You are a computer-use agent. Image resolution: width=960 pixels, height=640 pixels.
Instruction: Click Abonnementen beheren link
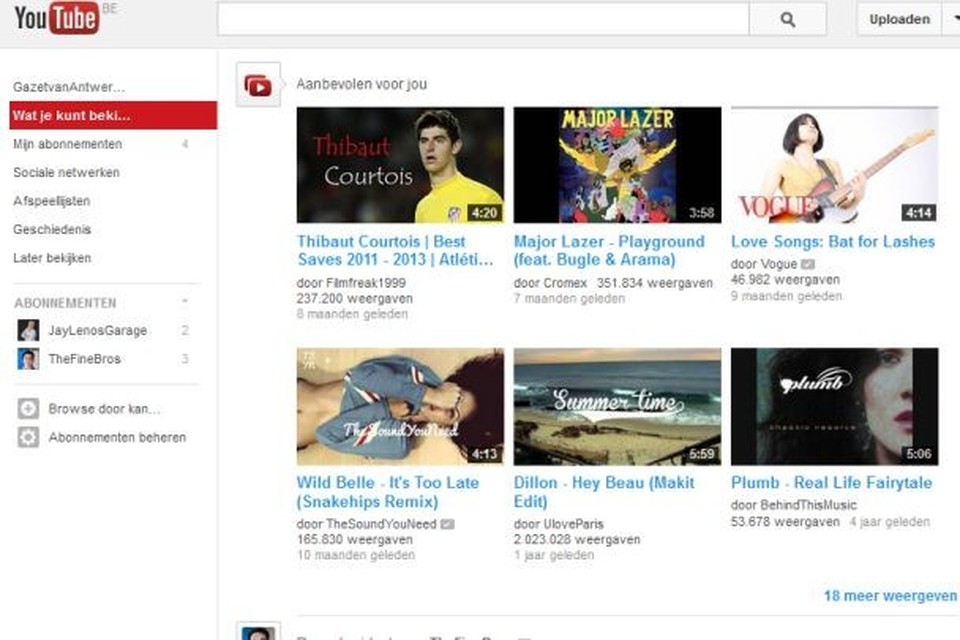point(117,437)
